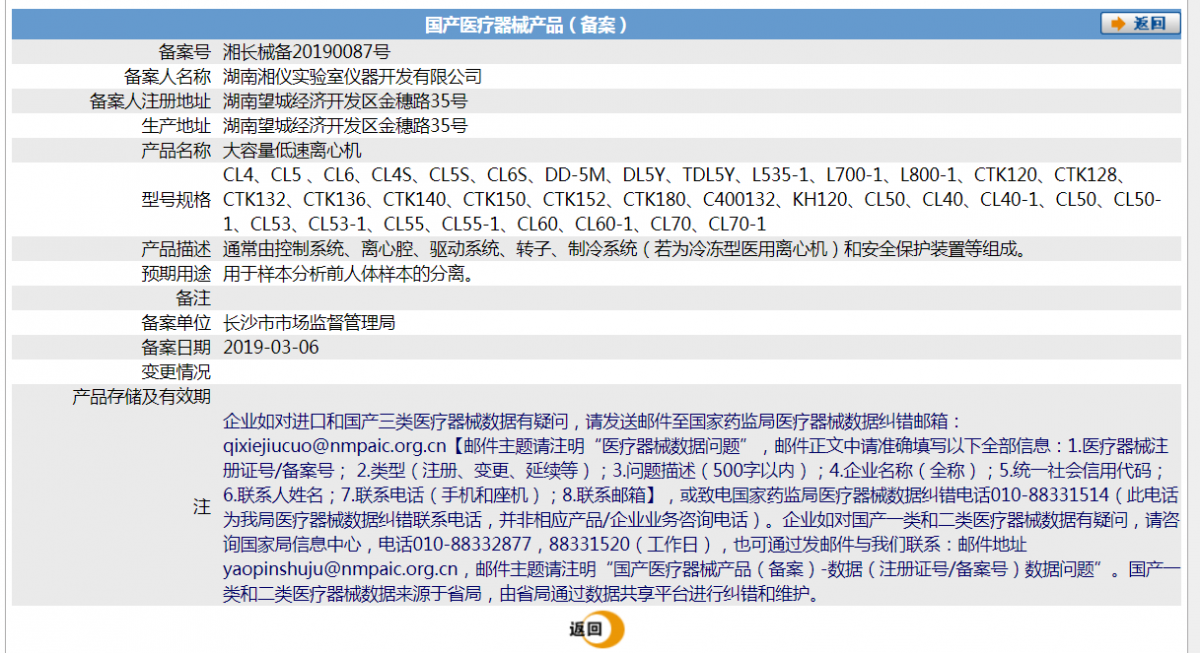1200x653 pixels.
Task: Click model entry DD-5M in specifications
Action: point(577,176)
